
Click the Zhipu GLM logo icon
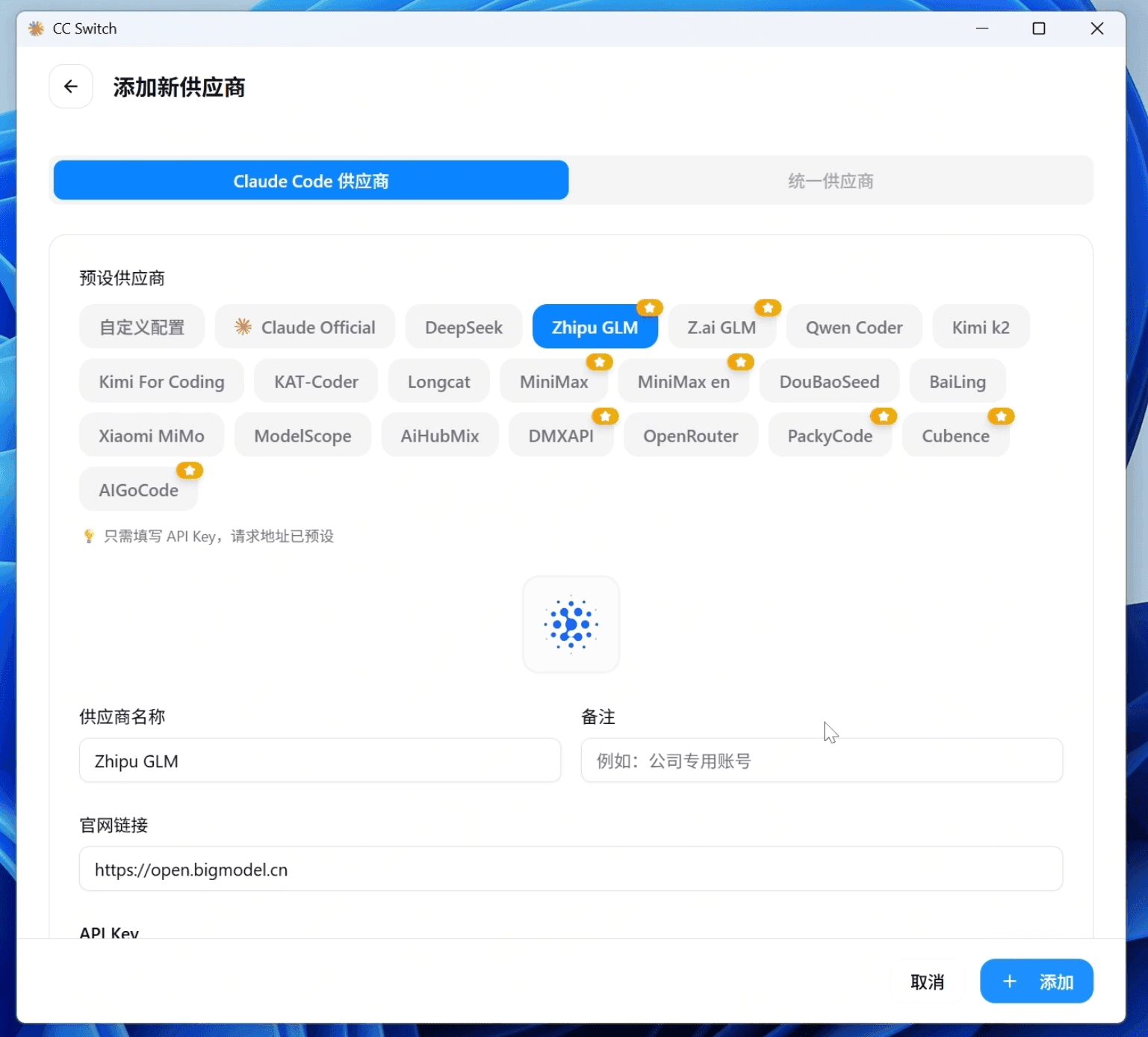(571, 625)
